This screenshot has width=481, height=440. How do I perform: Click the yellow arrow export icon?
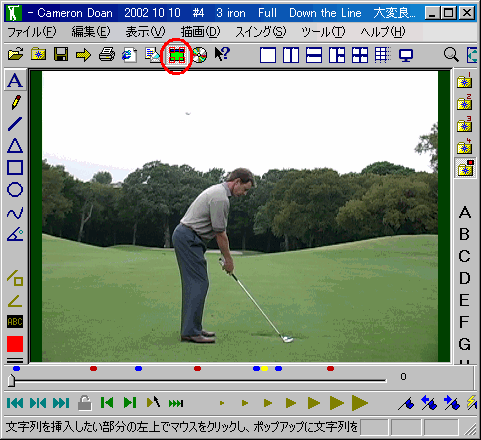[83, 55]
